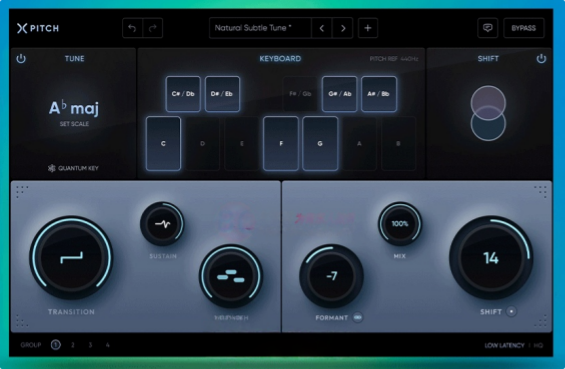Select group 3

point(90,345)
